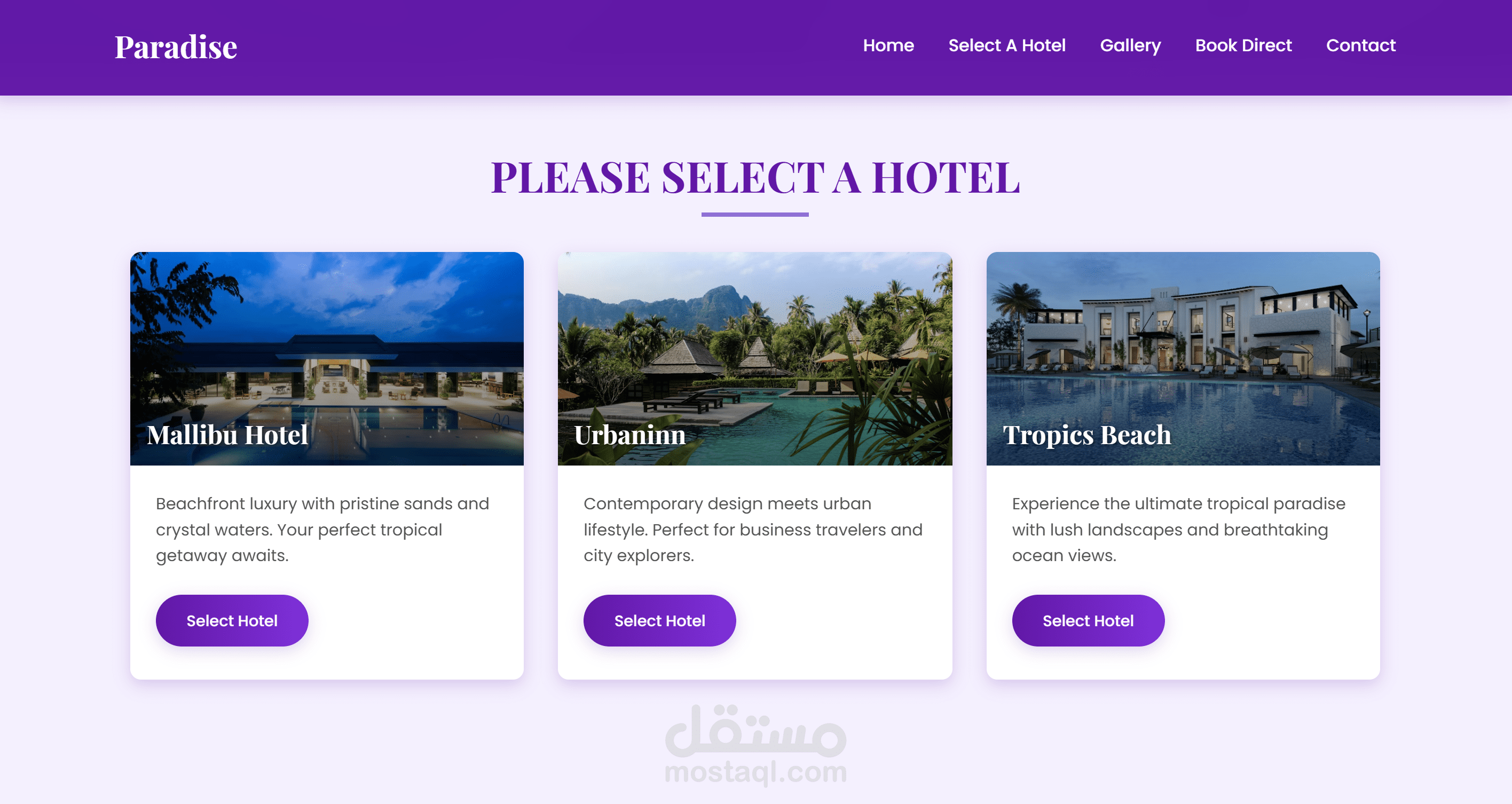Viewport: 1512px width, 804px height.
Task: Click the Paradise site logo
Action: [176, 47]
